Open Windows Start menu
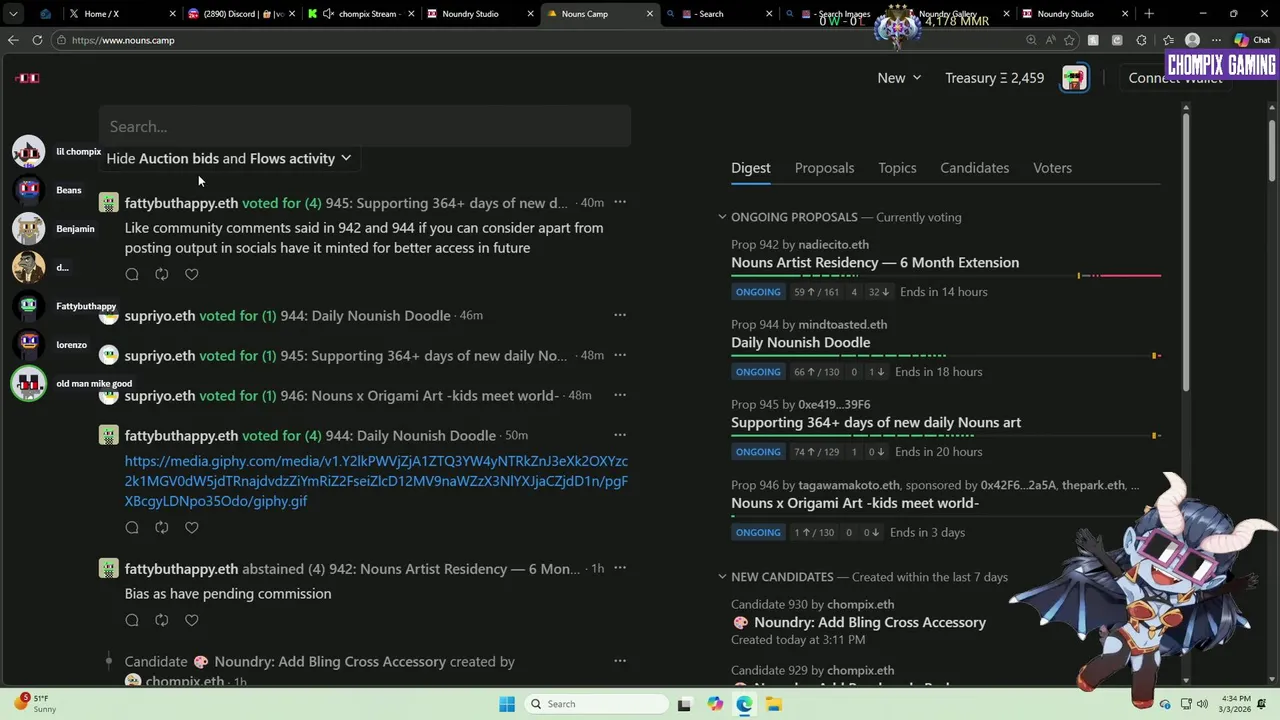 [507, 704]
